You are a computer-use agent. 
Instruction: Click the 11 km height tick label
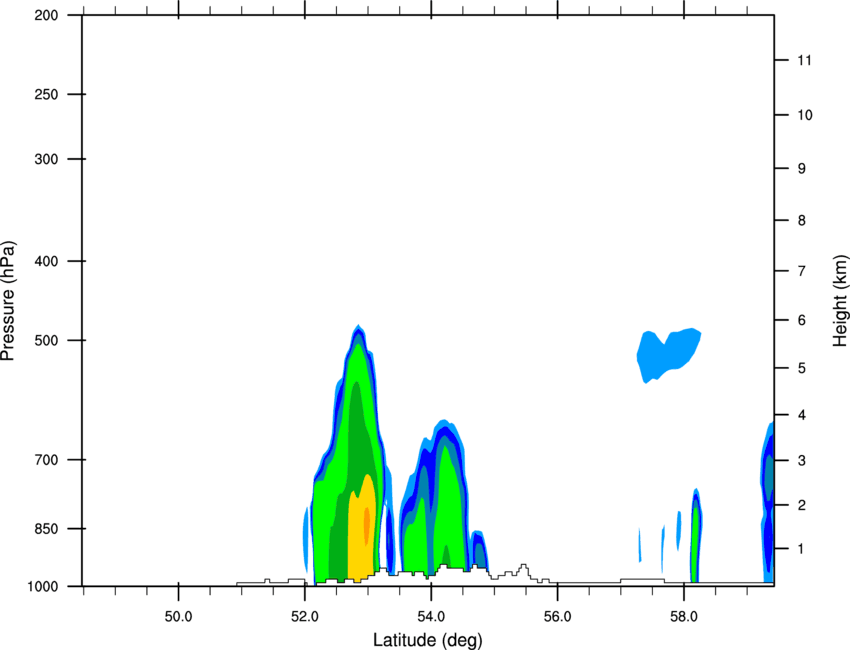coord(804,60)
